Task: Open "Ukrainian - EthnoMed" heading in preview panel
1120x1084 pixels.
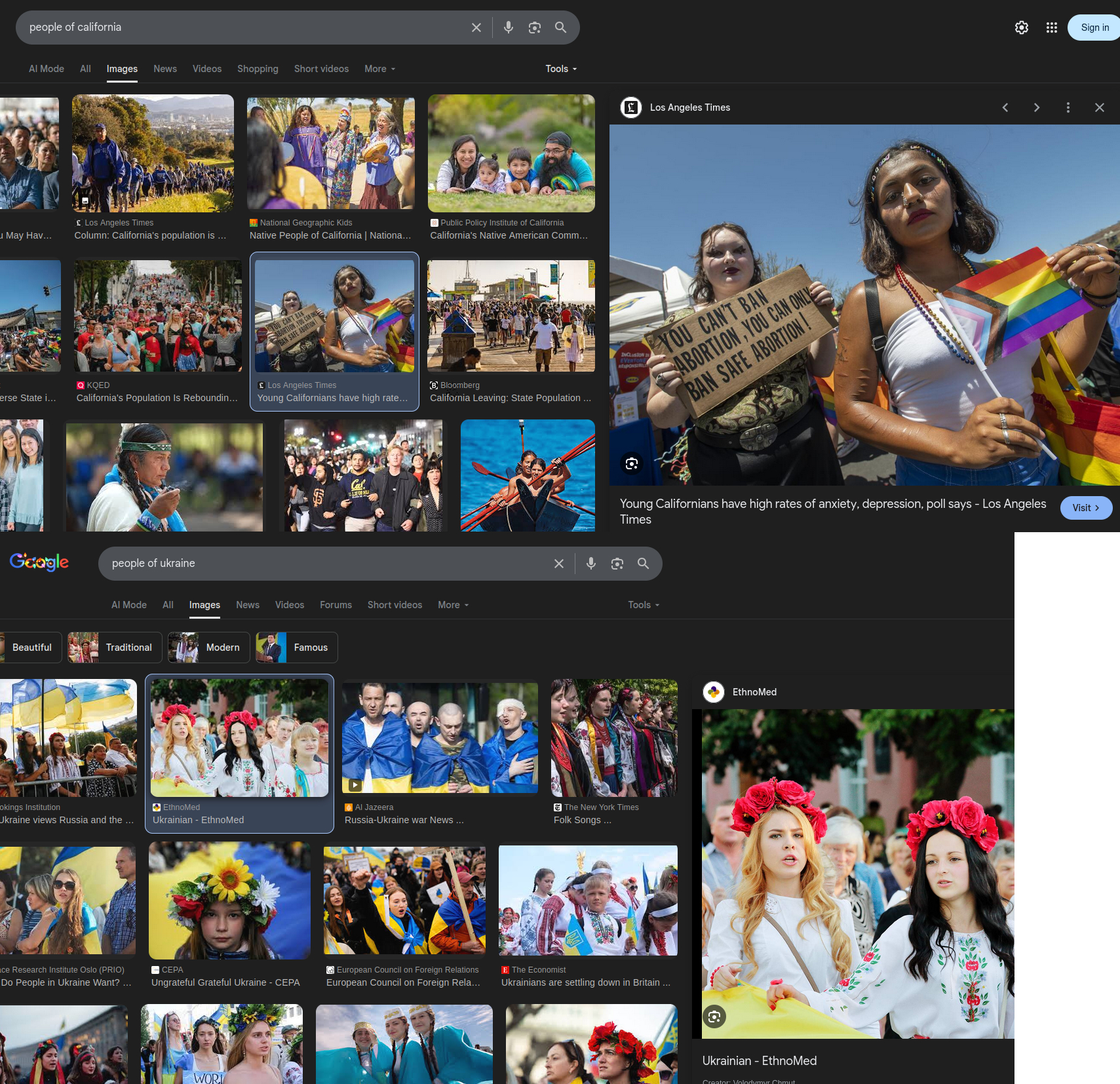Action: pyautogui.click(x=760, y=1060)
